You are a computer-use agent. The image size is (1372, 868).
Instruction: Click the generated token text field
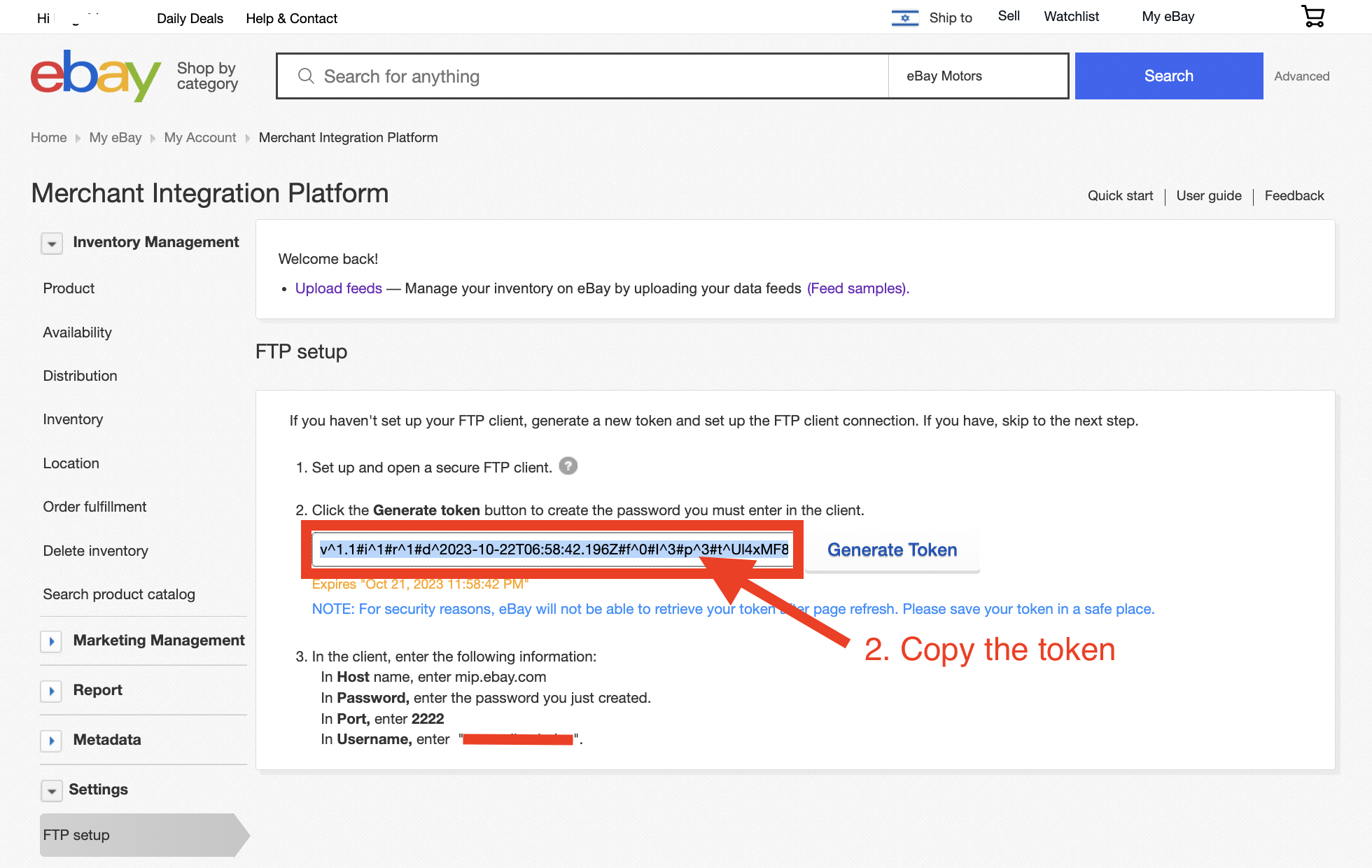[553, 549]
